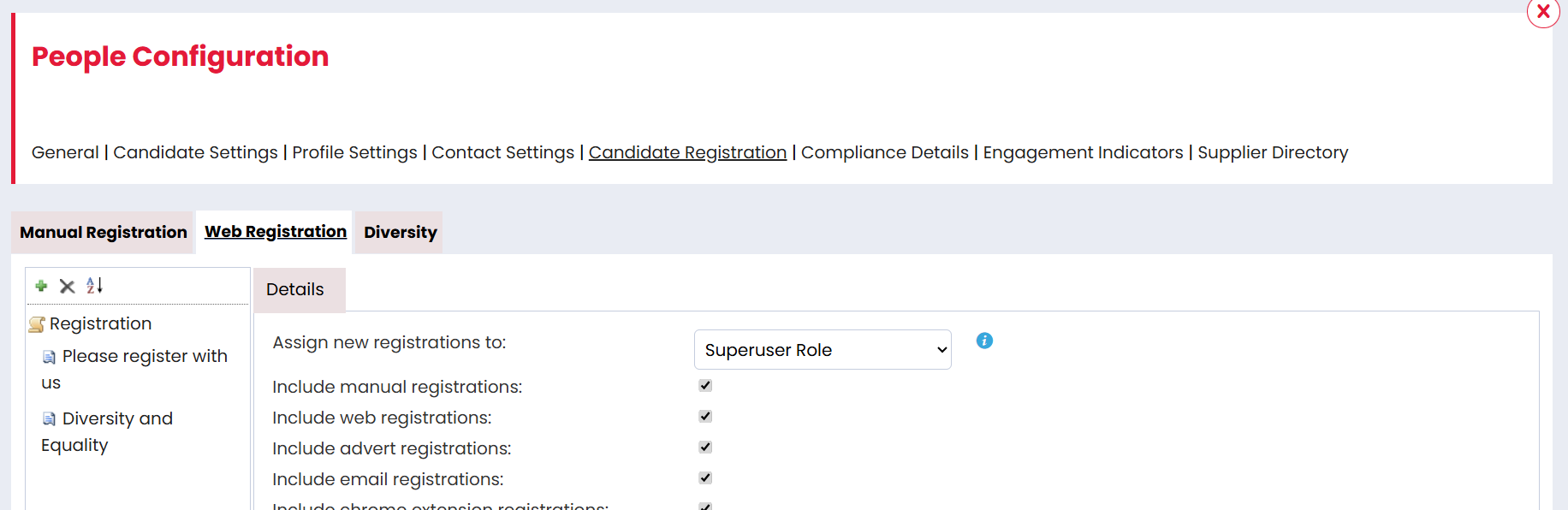Open Engagement Indicators section
This screenshot has width=1568, height=510.
click(1083, 152)
